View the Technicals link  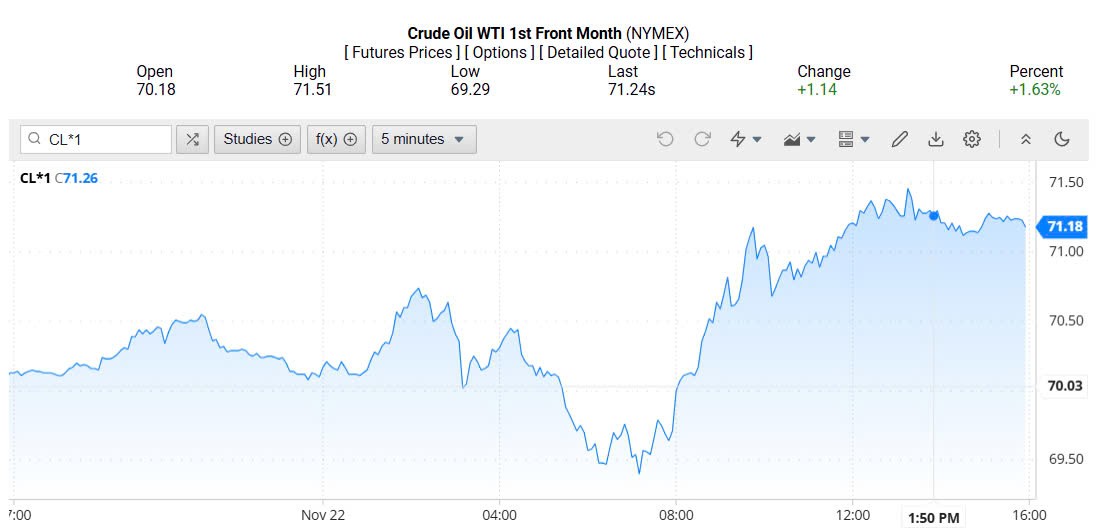707,52
